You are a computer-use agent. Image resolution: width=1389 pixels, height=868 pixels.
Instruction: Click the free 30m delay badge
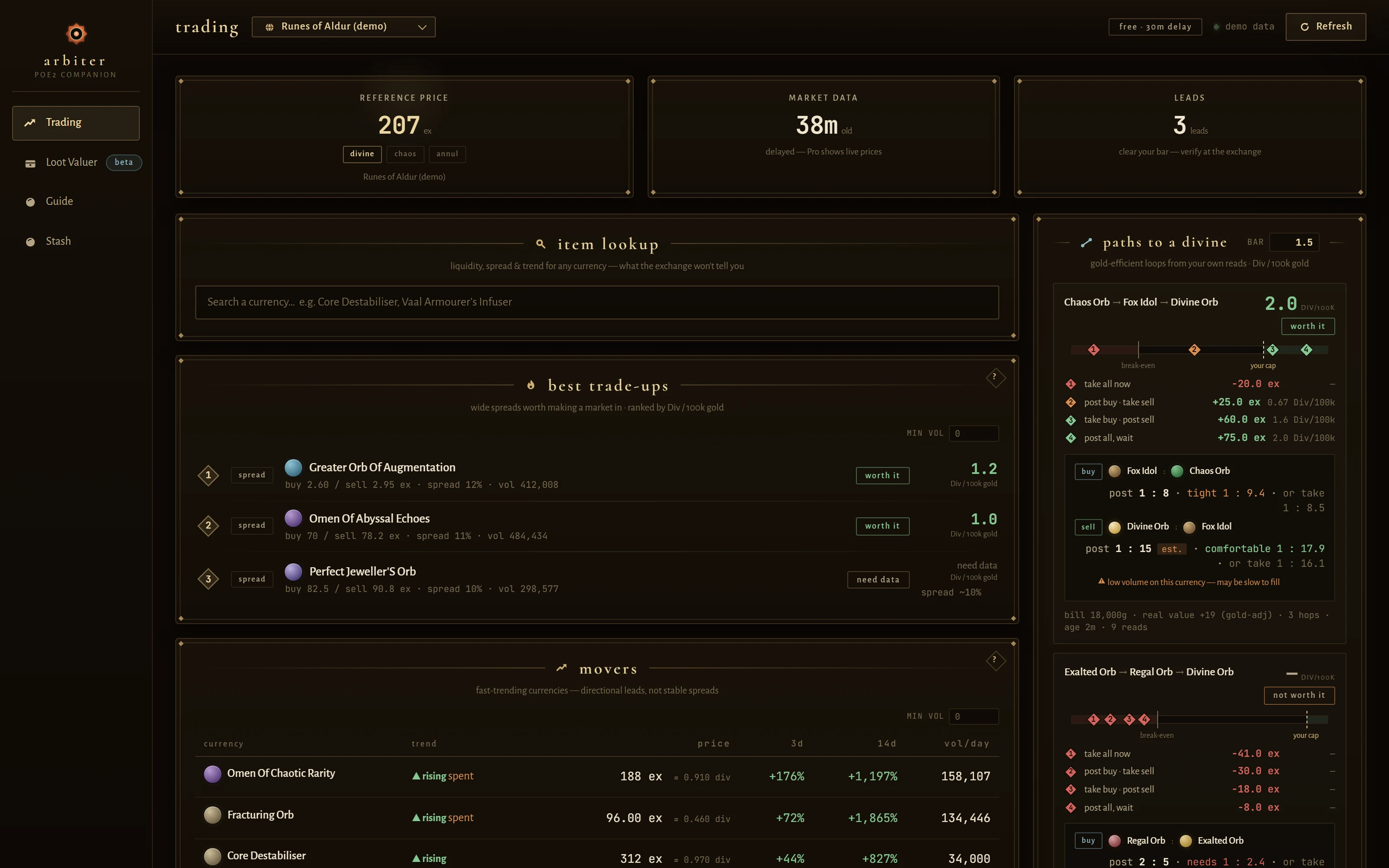point(1155,27)
